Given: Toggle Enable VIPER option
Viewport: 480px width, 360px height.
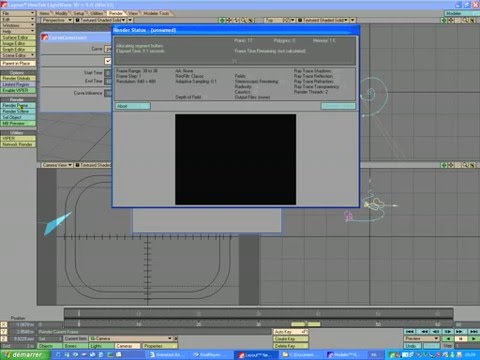Looking at the screenshot, I should [x=18, y=90].
